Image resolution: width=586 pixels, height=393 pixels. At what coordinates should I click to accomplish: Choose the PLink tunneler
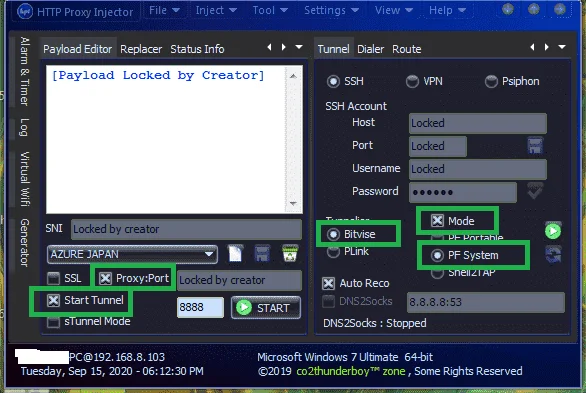(333, 252)
